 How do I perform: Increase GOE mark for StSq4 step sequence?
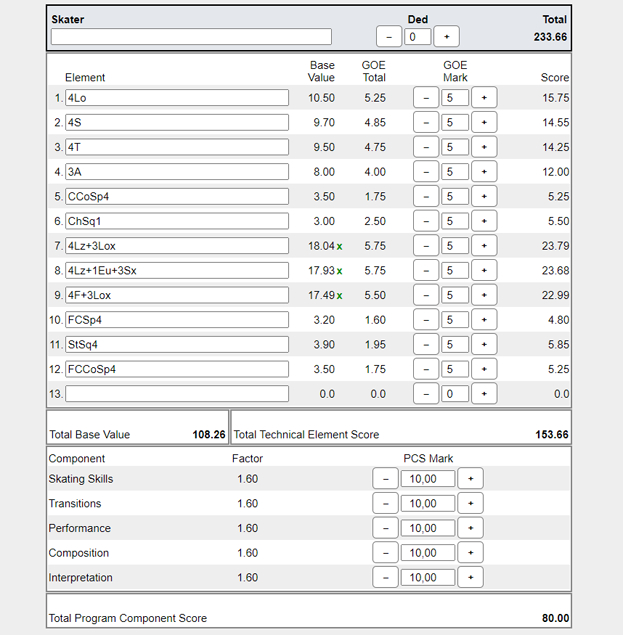(x=484, y=344)
